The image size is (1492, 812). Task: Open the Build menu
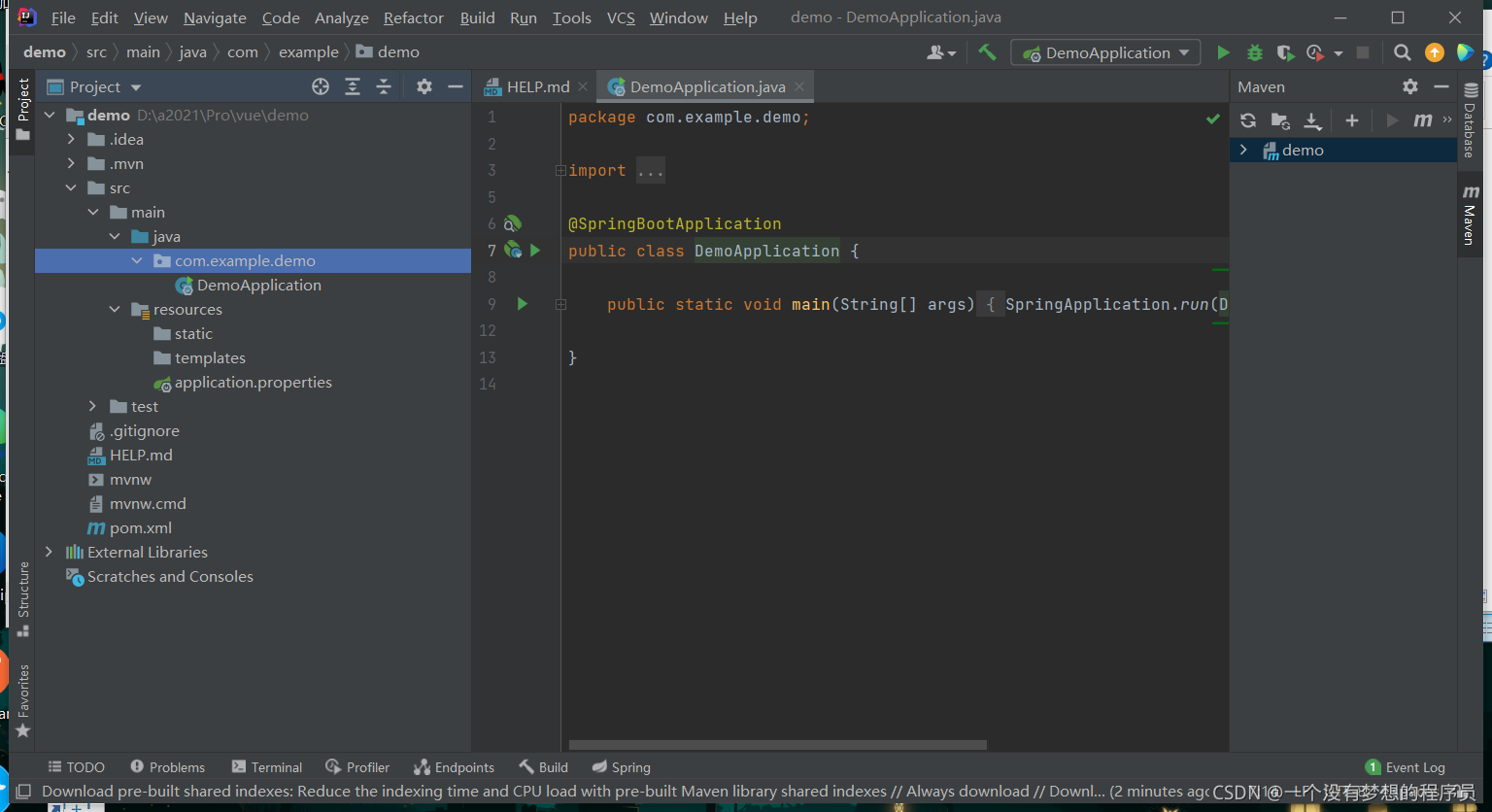(477, 17)
